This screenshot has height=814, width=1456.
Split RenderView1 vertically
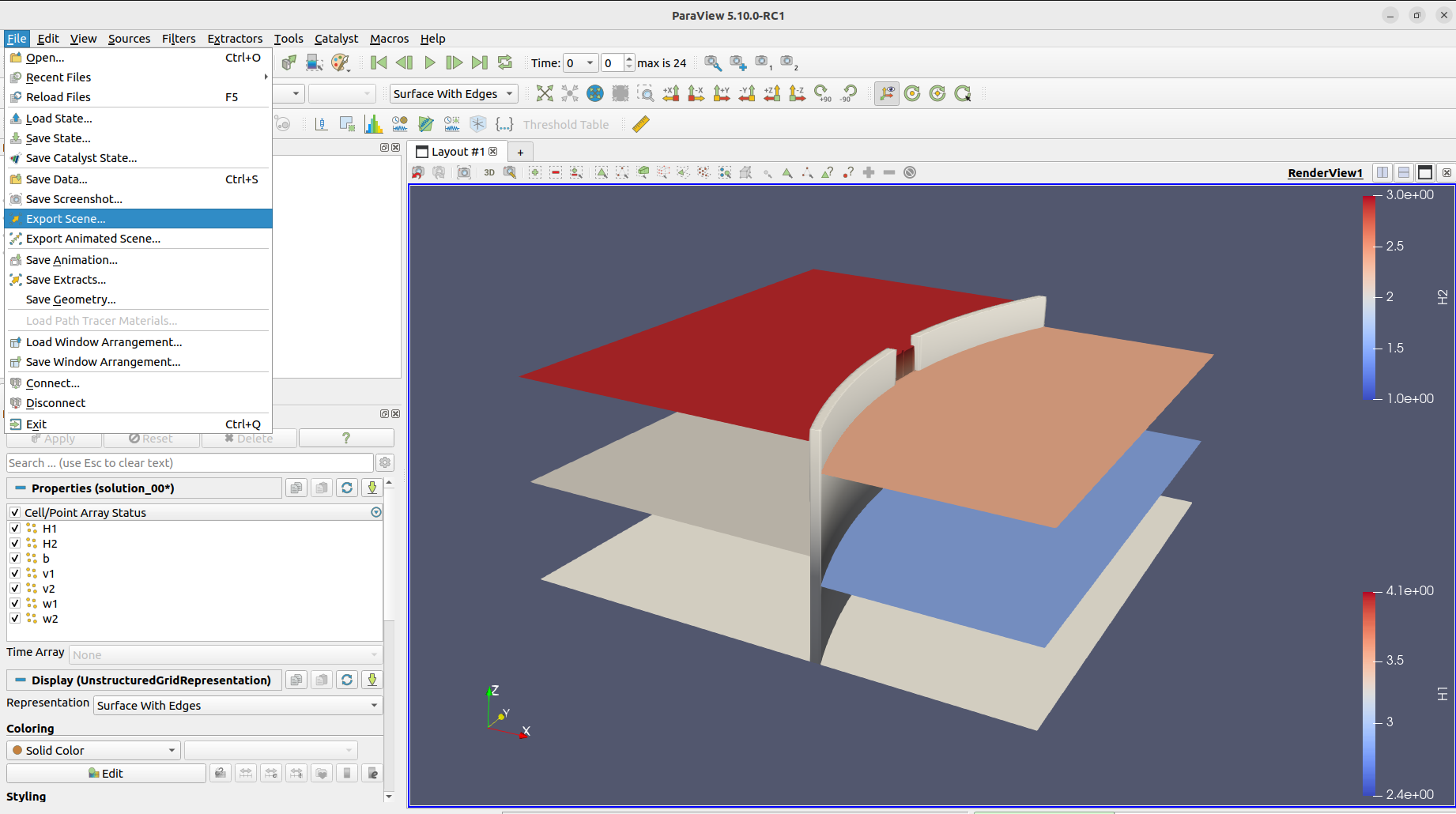tap(1404, 172)
